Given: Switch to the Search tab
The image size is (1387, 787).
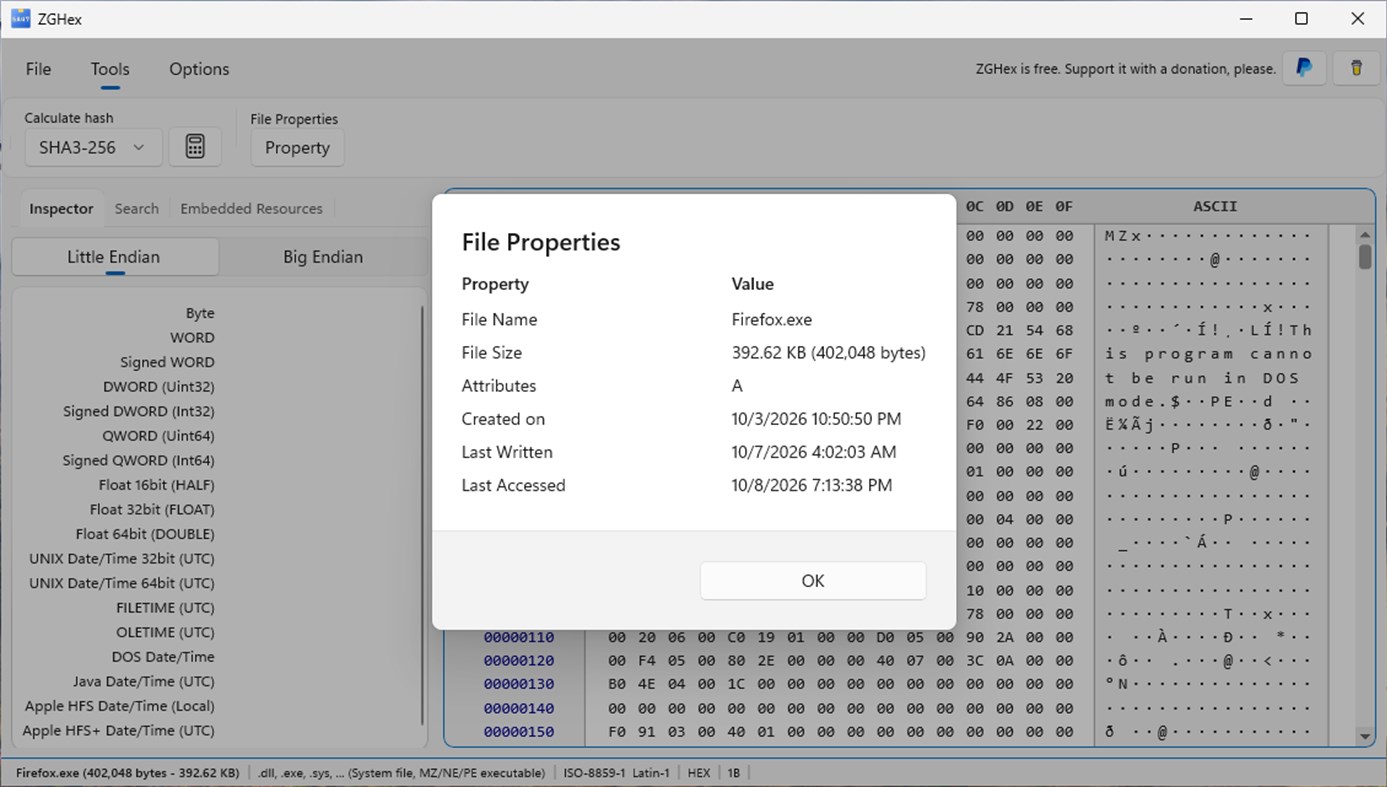Looking at the screenshot, I should point(136,209).
